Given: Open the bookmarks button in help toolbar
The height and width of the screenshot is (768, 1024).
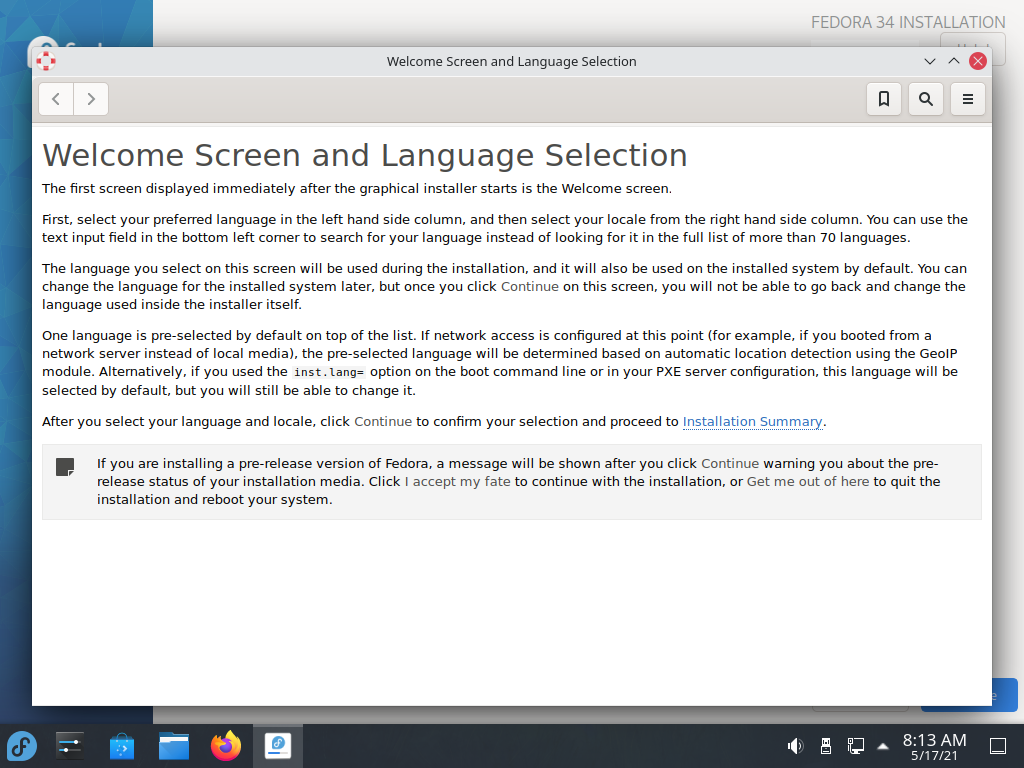Looking at the screenshot, I should [884, 99].
